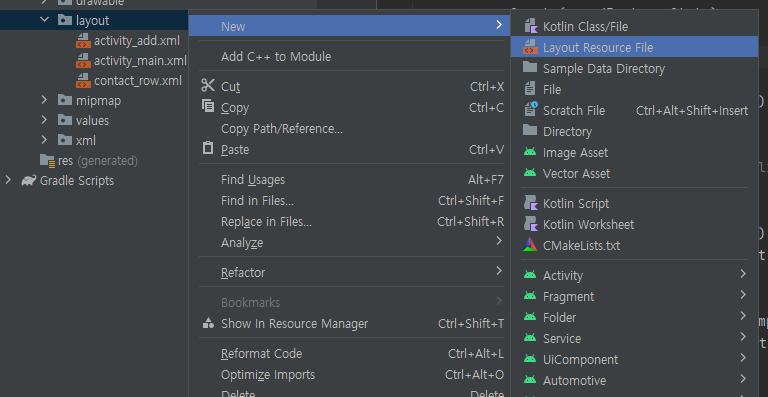768x397 pixels.
Task: Click the Paste clipboard icon
Action: pos(208,148)
